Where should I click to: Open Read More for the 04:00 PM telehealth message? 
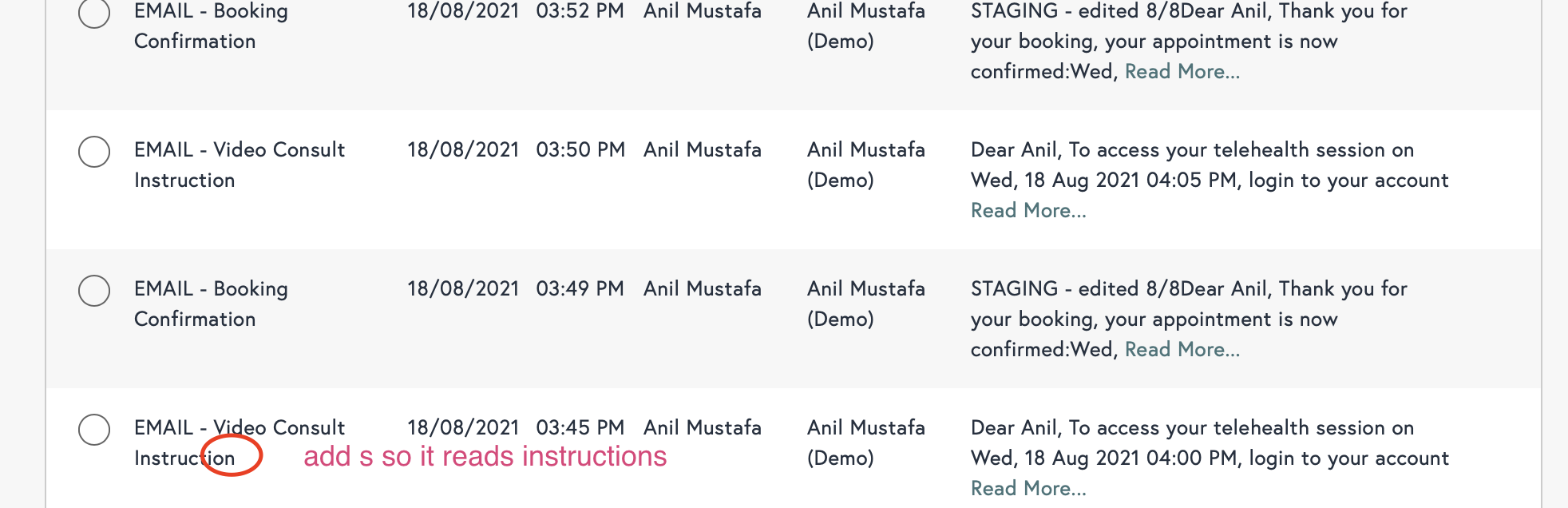pos(1028,489)
